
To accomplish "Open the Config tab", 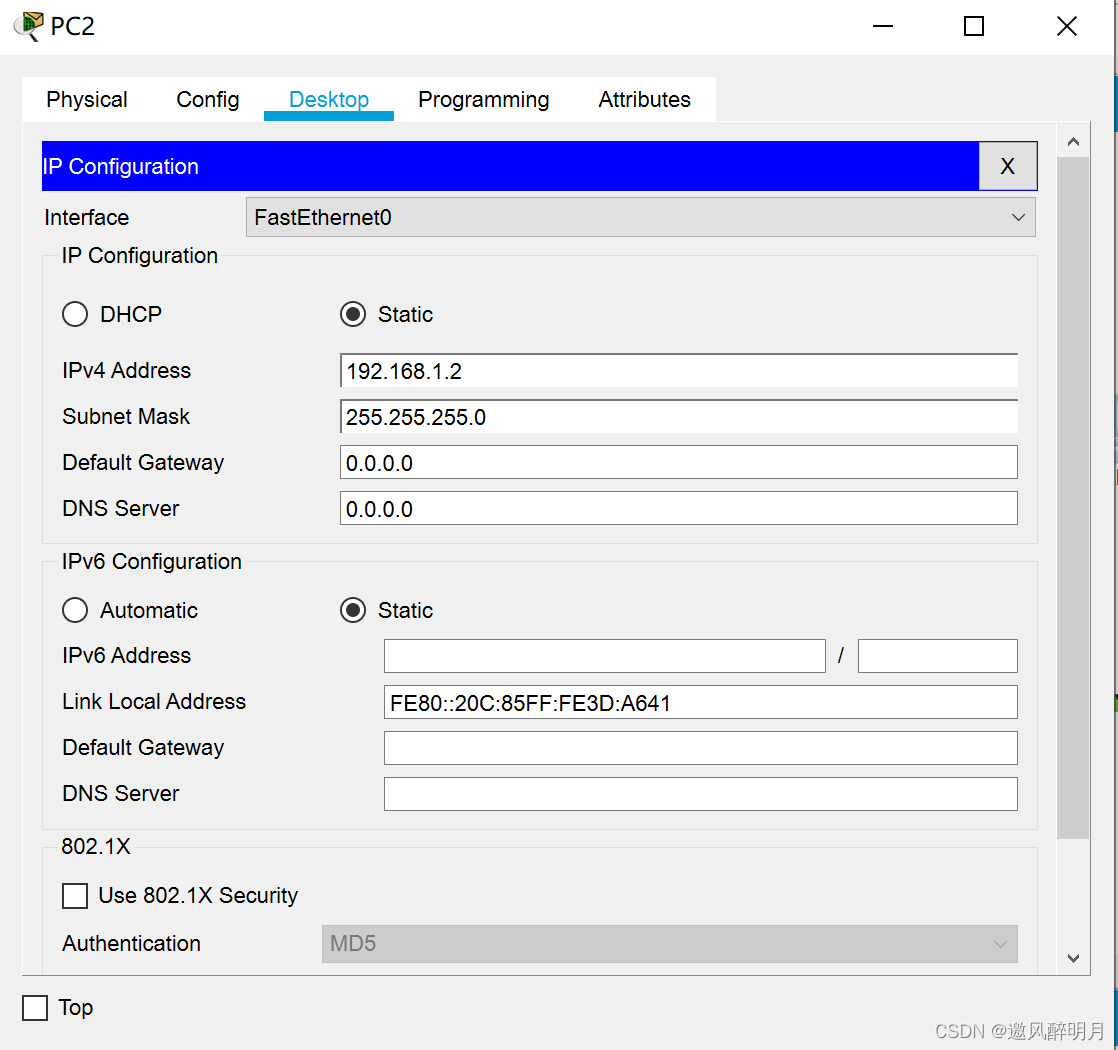I will tap(207, 99).
